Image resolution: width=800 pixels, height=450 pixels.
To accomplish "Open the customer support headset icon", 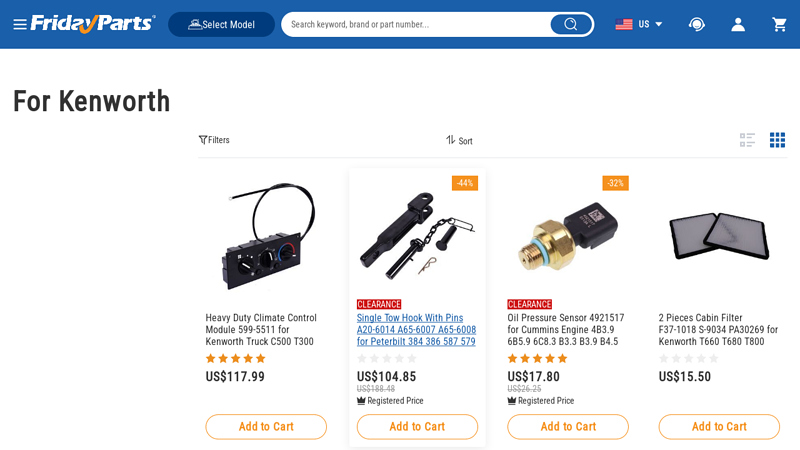I will pos(697,24).
